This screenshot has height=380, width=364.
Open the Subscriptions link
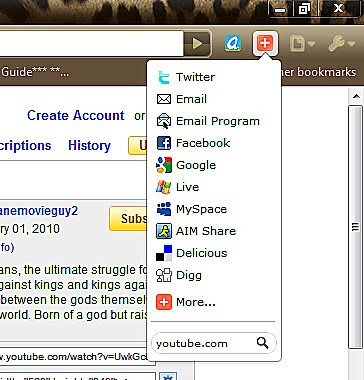click(26, 146)
